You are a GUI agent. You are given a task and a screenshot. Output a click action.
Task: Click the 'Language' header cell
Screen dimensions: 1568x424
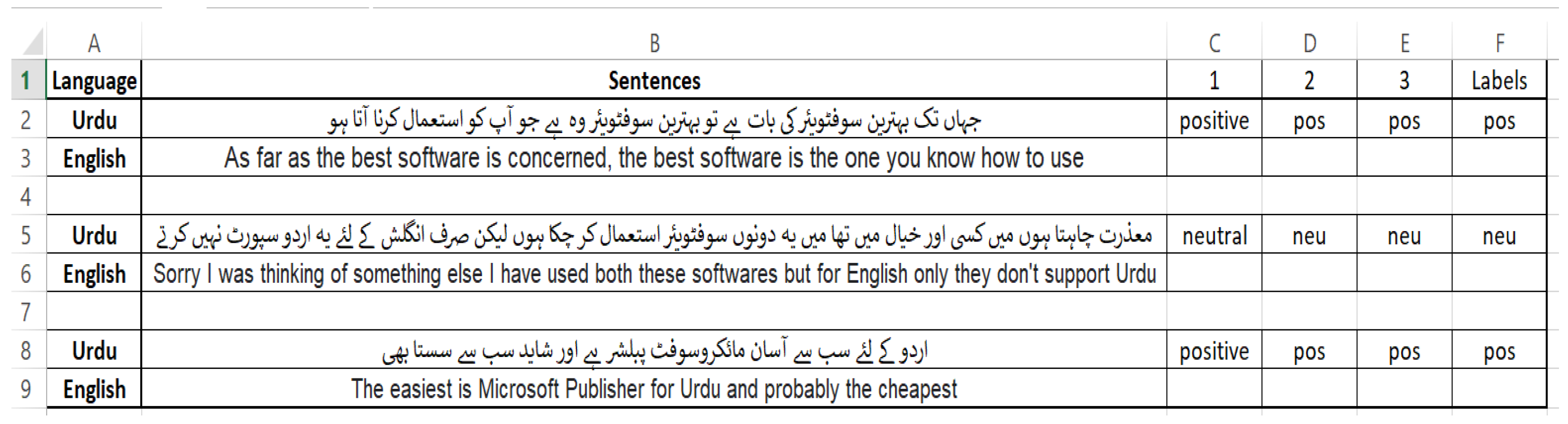point(94,80)
